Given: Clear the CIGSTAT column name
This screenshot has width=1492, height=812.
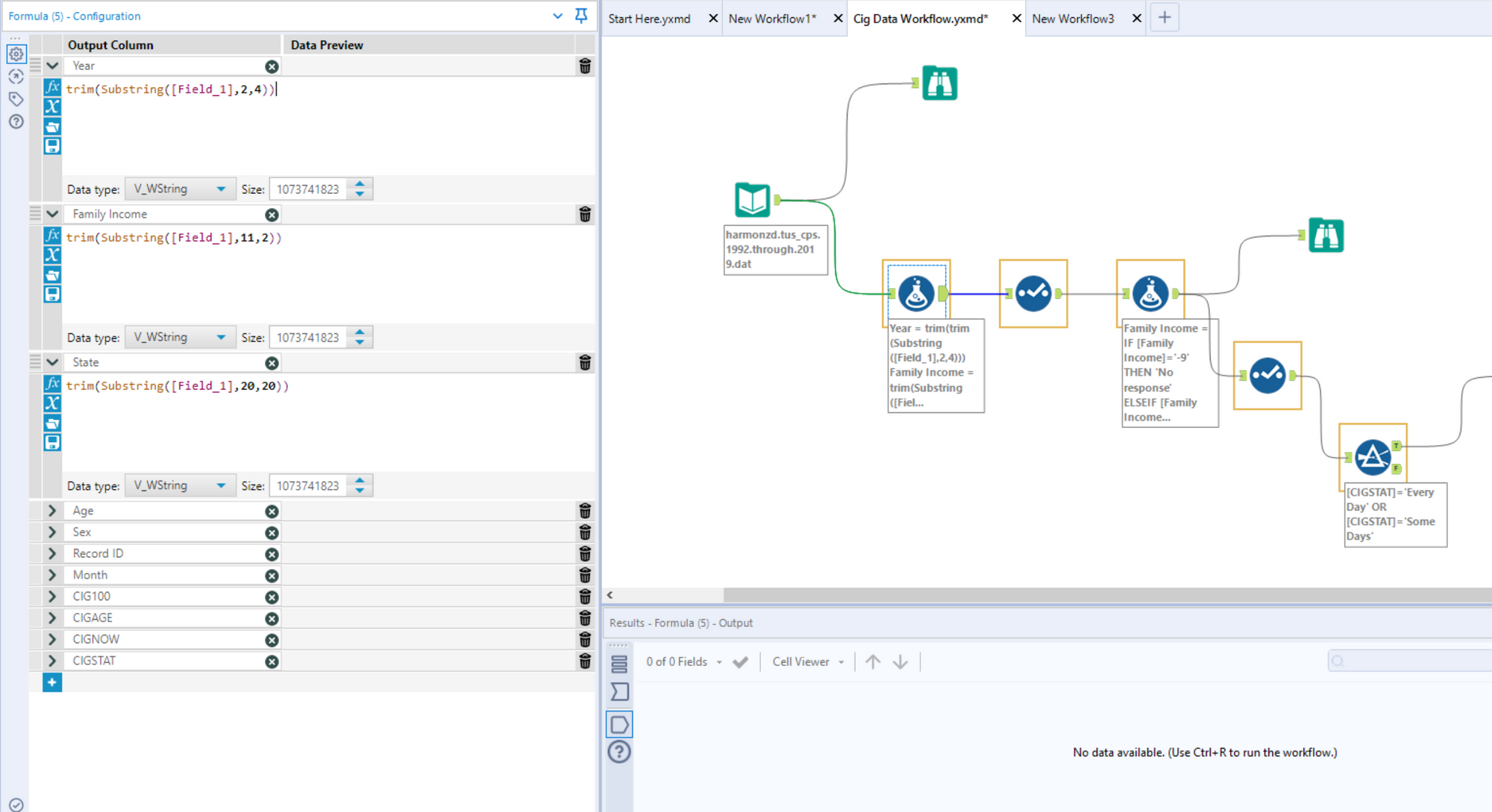Looking at the screenshot, I should (272, 661).
